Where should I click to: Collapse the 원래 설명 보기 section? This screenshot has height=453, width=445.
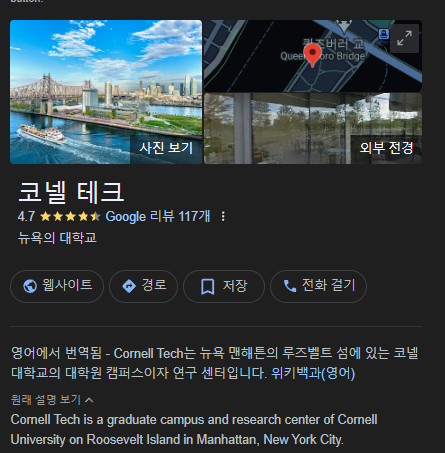pos(52,399)
